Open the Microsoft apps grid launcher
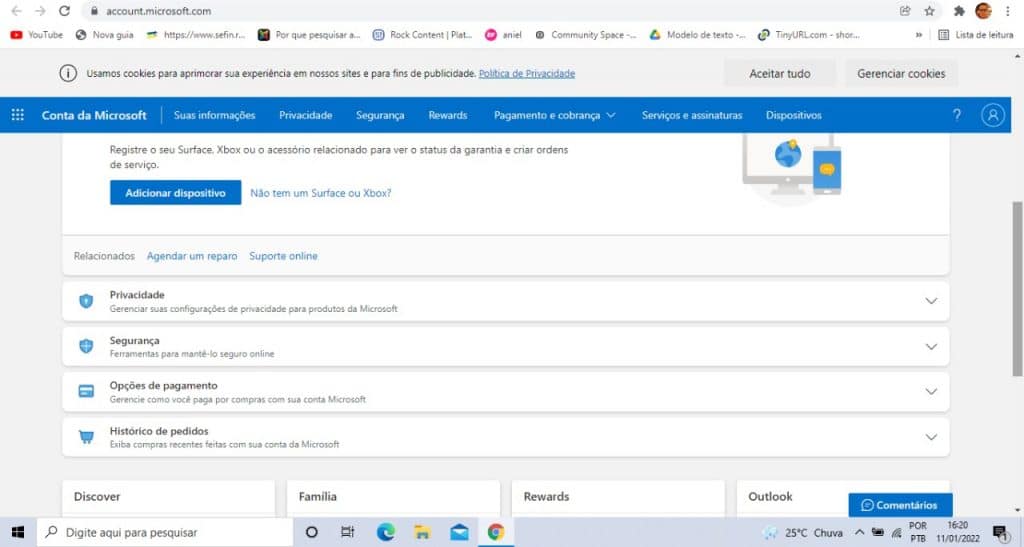 pyautogui.click(x=18, y=115)
